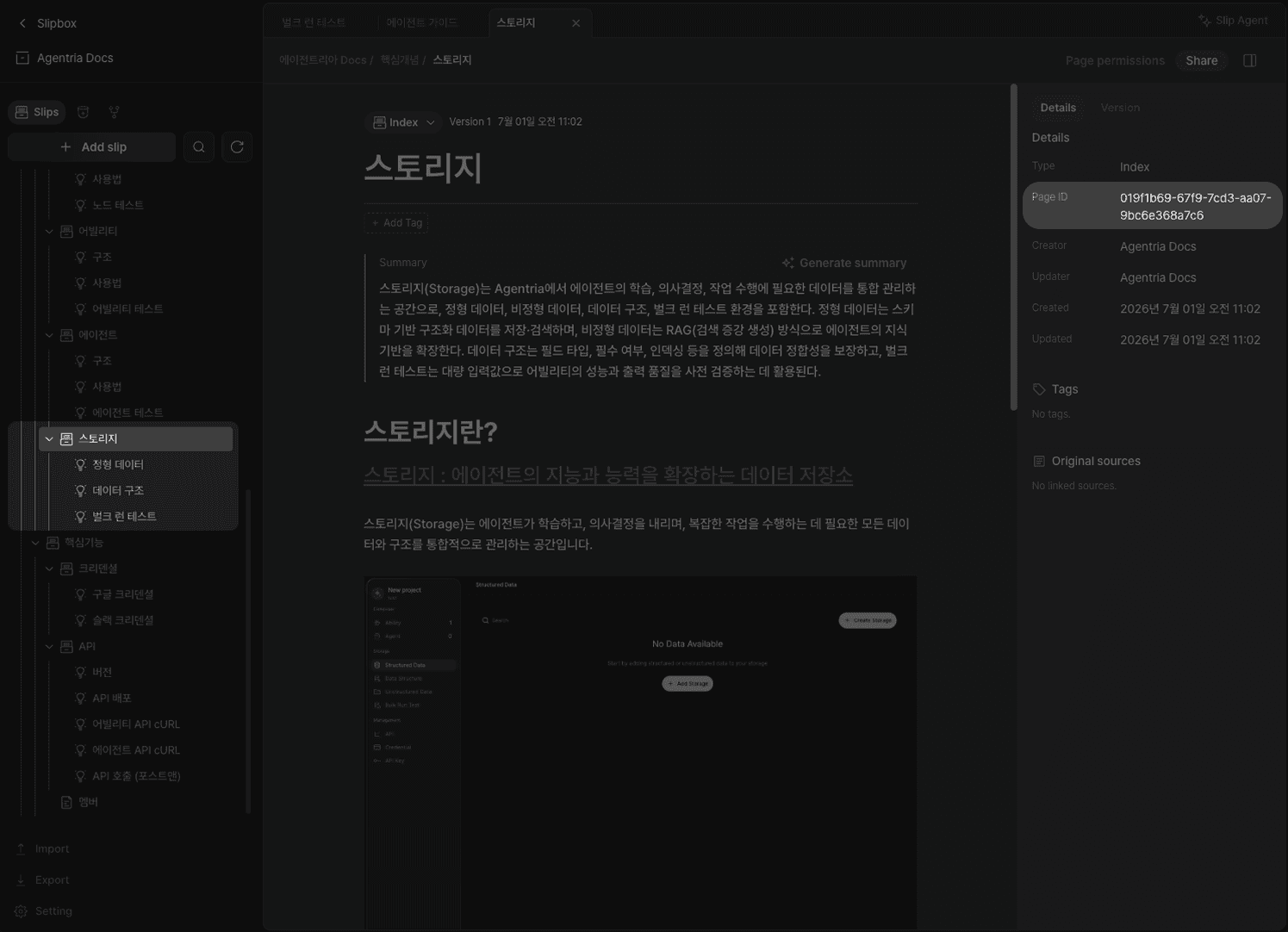Click the refresh icon beside search
1288x932 pixels.
click(x=237, y=147)
